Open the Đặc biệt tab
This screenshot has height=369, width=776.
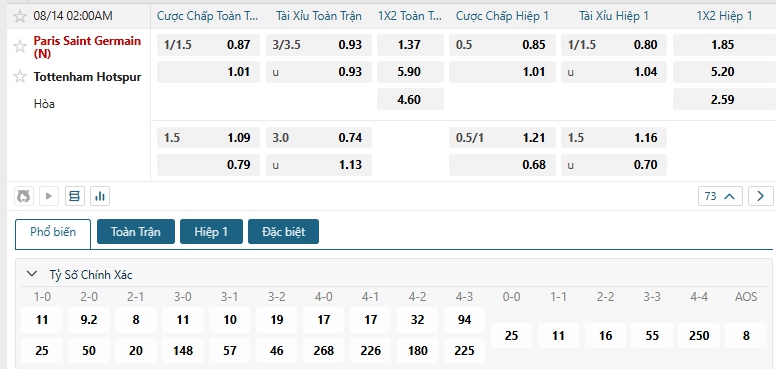click(x=284, y=231)
